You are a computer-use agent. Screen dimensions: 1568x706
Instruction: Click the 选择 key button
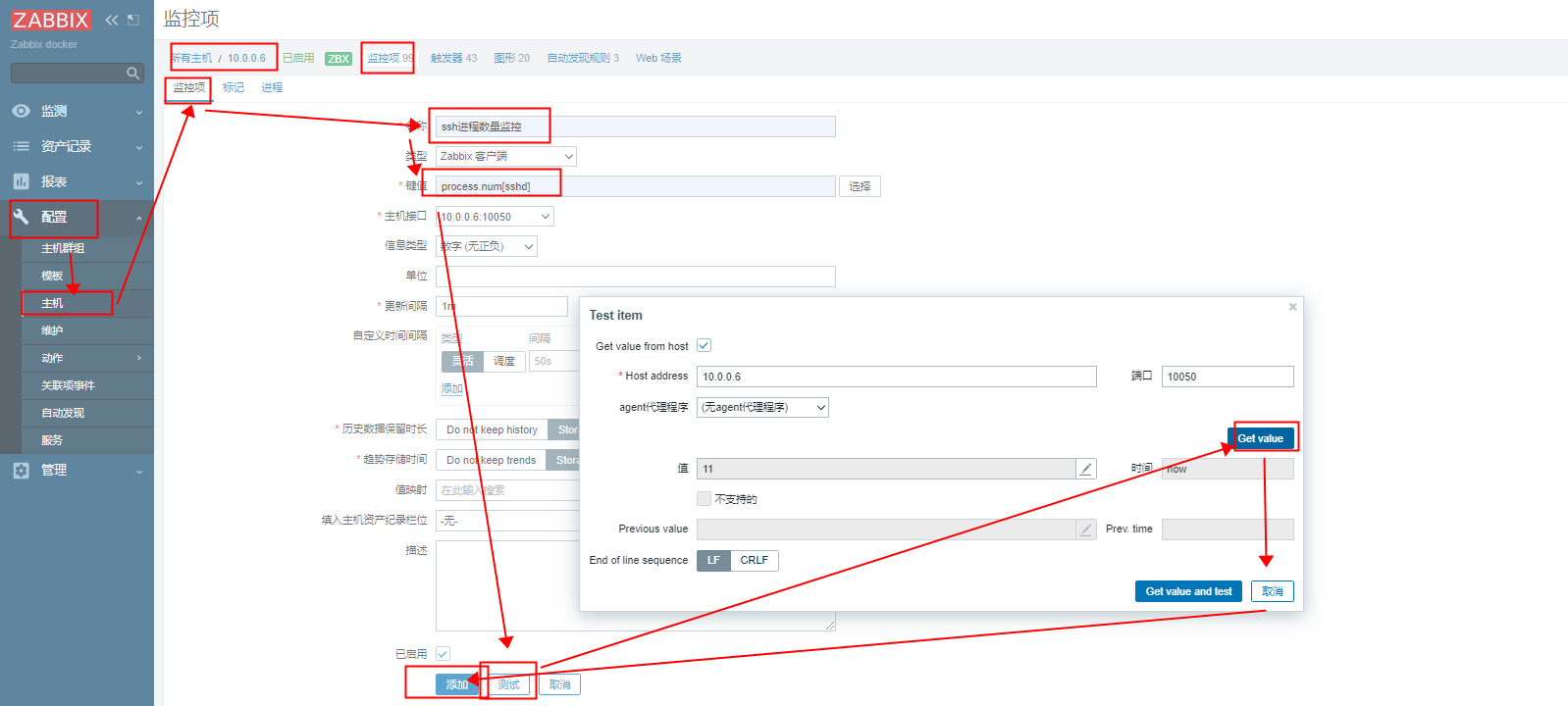[860, 186]
